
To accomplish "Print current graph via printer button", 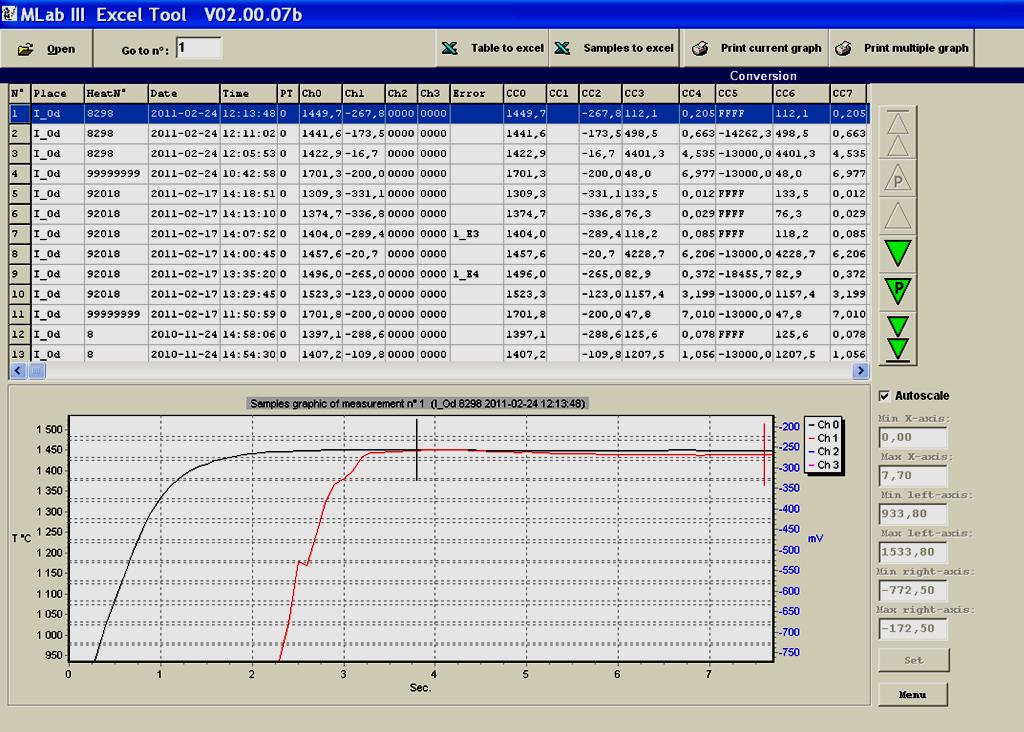I will pos(756,48).
